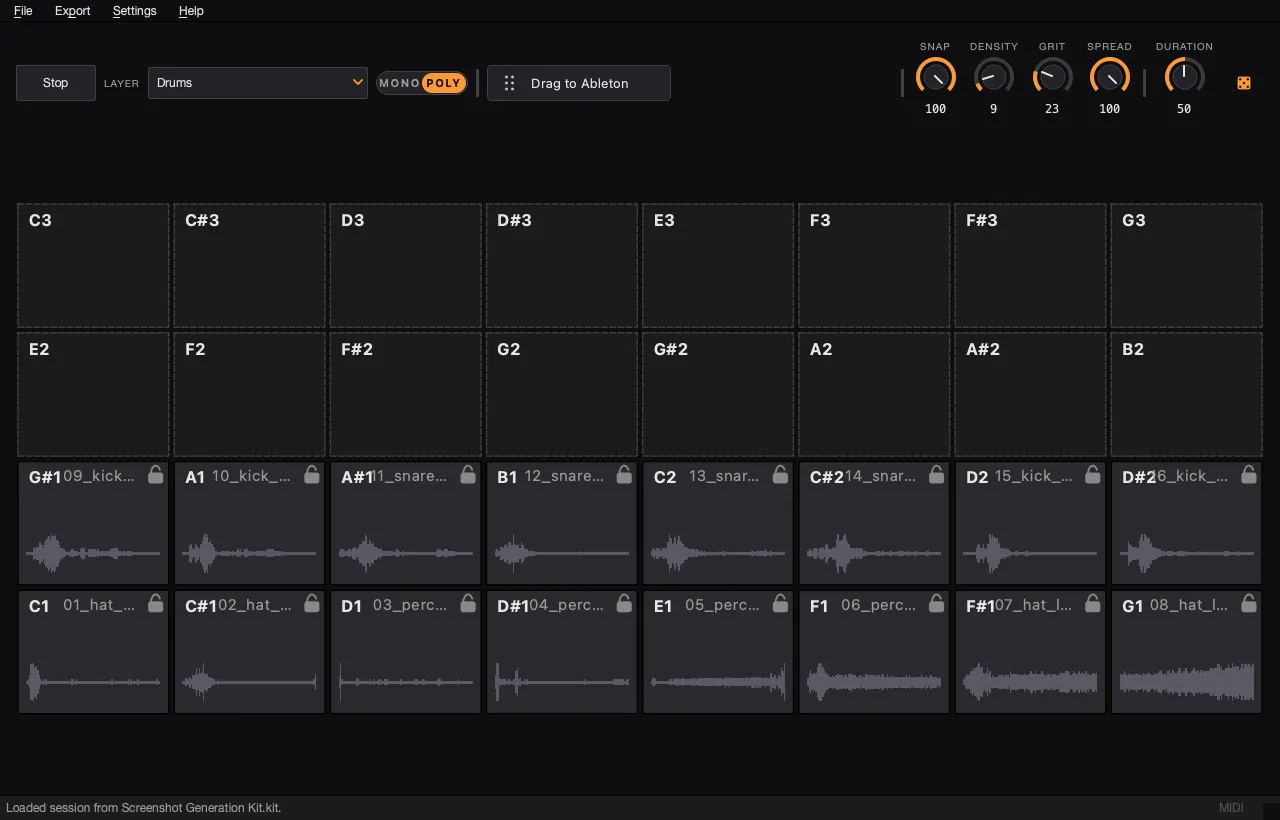The width and height of the screenshot is (1280, 820).
Task: Click the waveform on pad G#1 09_kick
Action: tap(93, 553)
